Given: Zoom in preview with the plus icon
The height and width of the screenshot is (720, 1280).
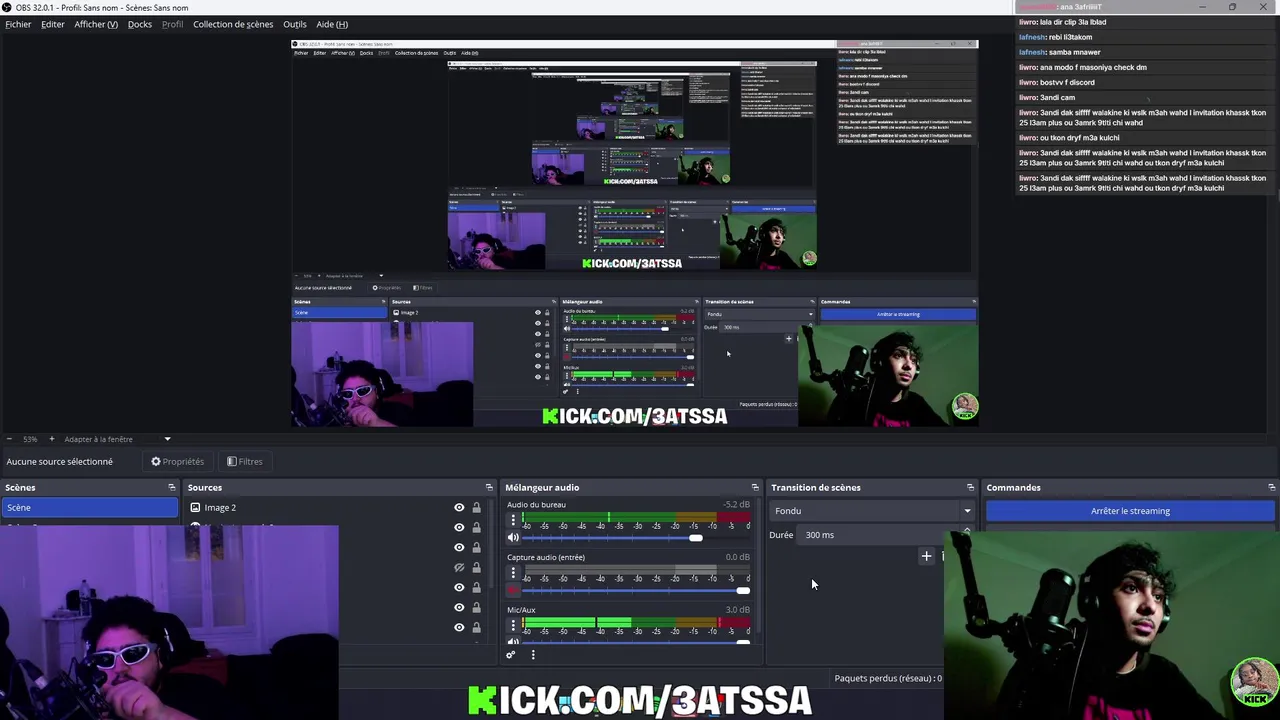Looking at the screenshot, I should [51, 439].
